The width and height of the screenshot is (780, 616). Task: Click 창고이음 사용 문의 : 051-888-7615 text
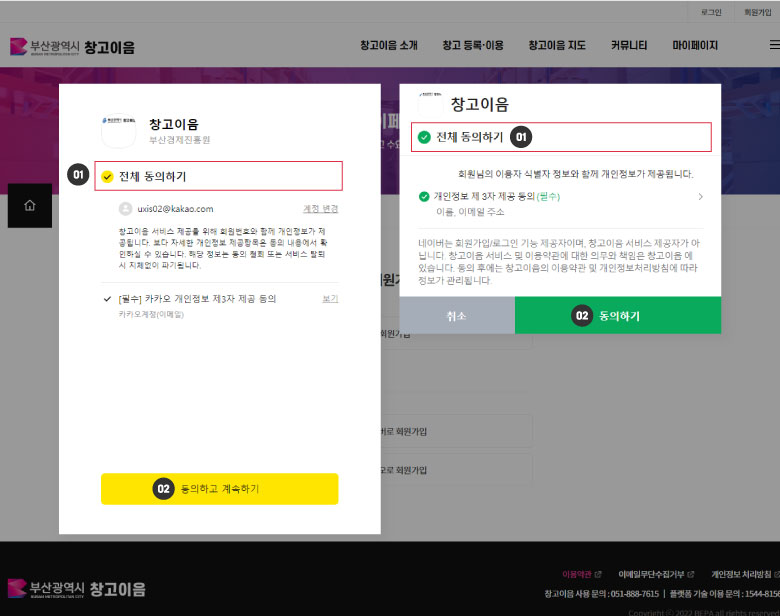(601, 594)
